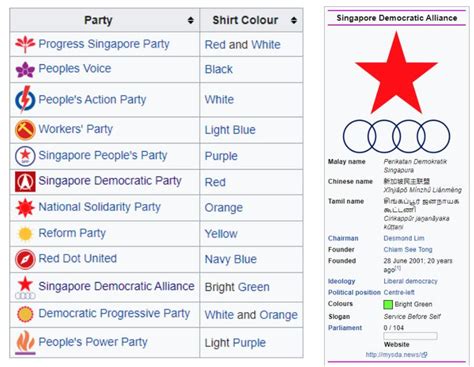Image resolution: width=474 pixels, height=367 pixels.
Task: Click the Red Dot United compass logo
Action: 25,259
